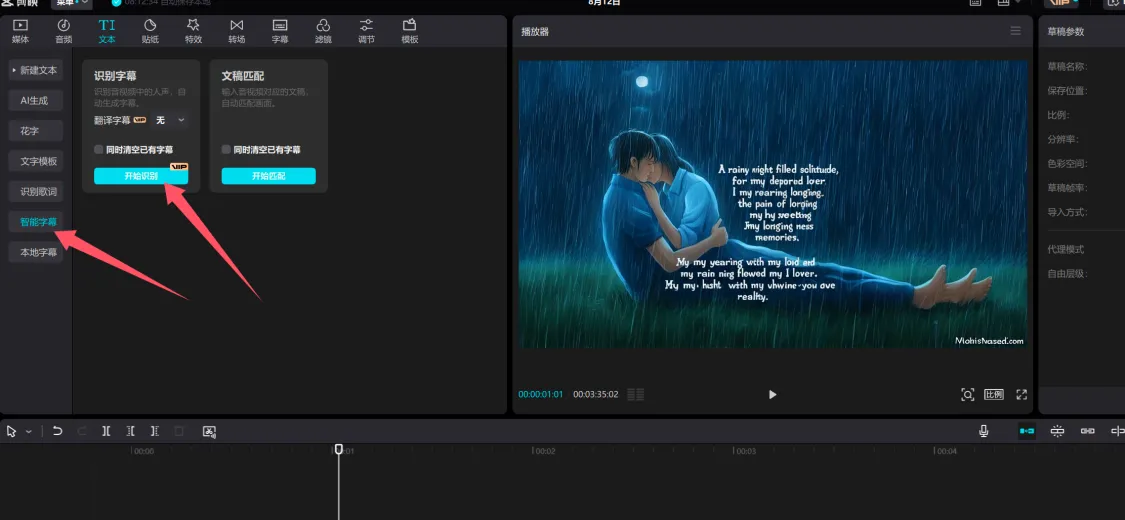Select 识别歌词 in the left sidebar
Screen dimensions: 1125x520
39,191
